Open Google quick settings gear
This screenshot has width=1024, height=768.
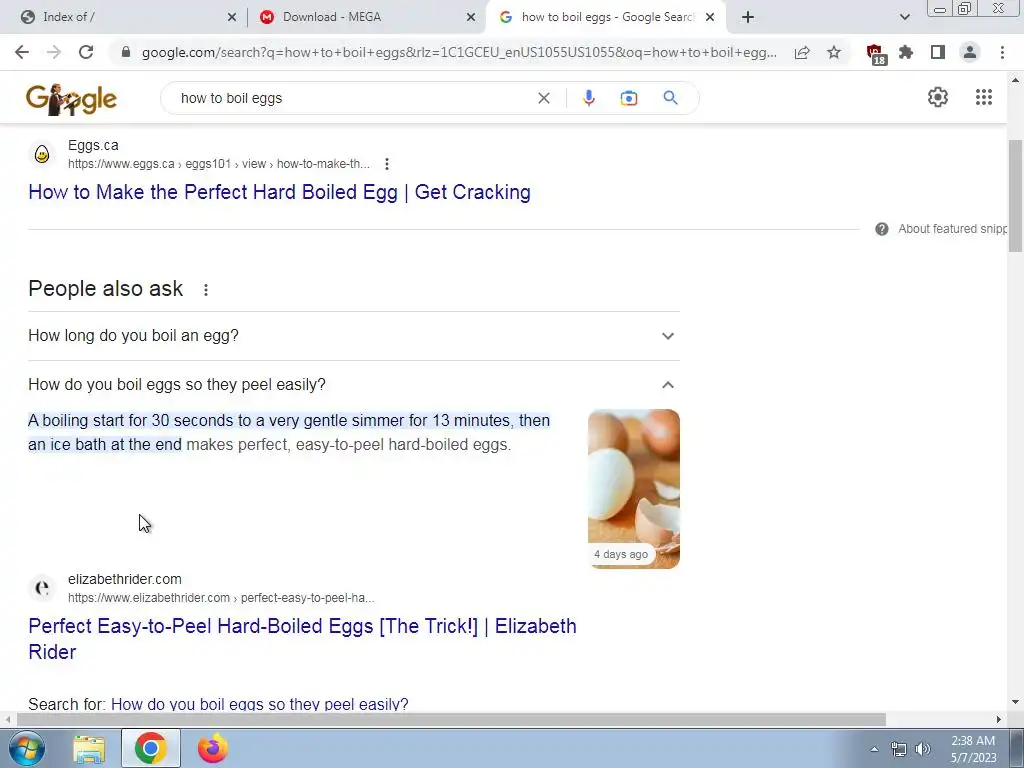coord(938,97)
